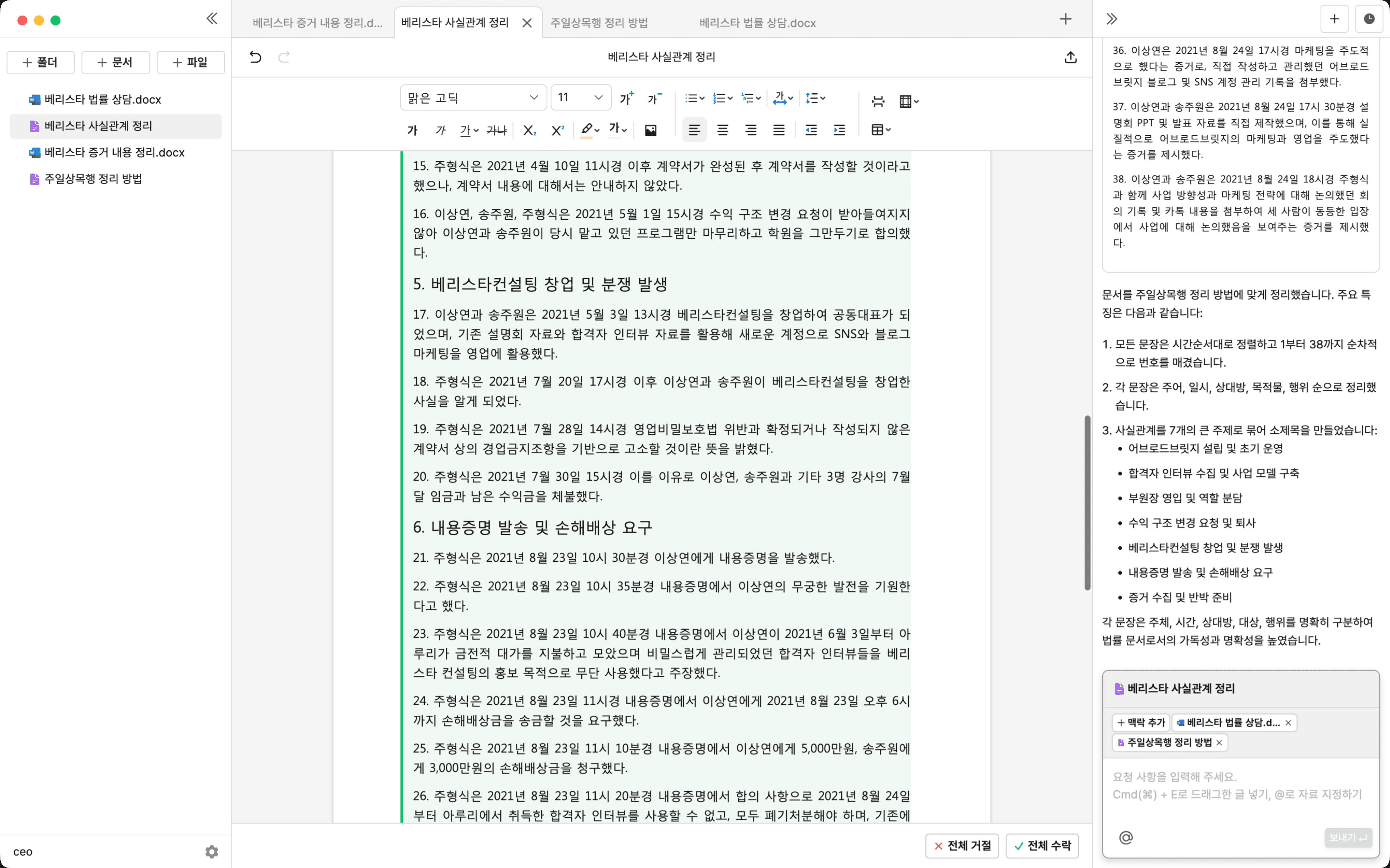Open the highlight color picker
This screenshot has height=868, width=1390.
pos(590,130)
